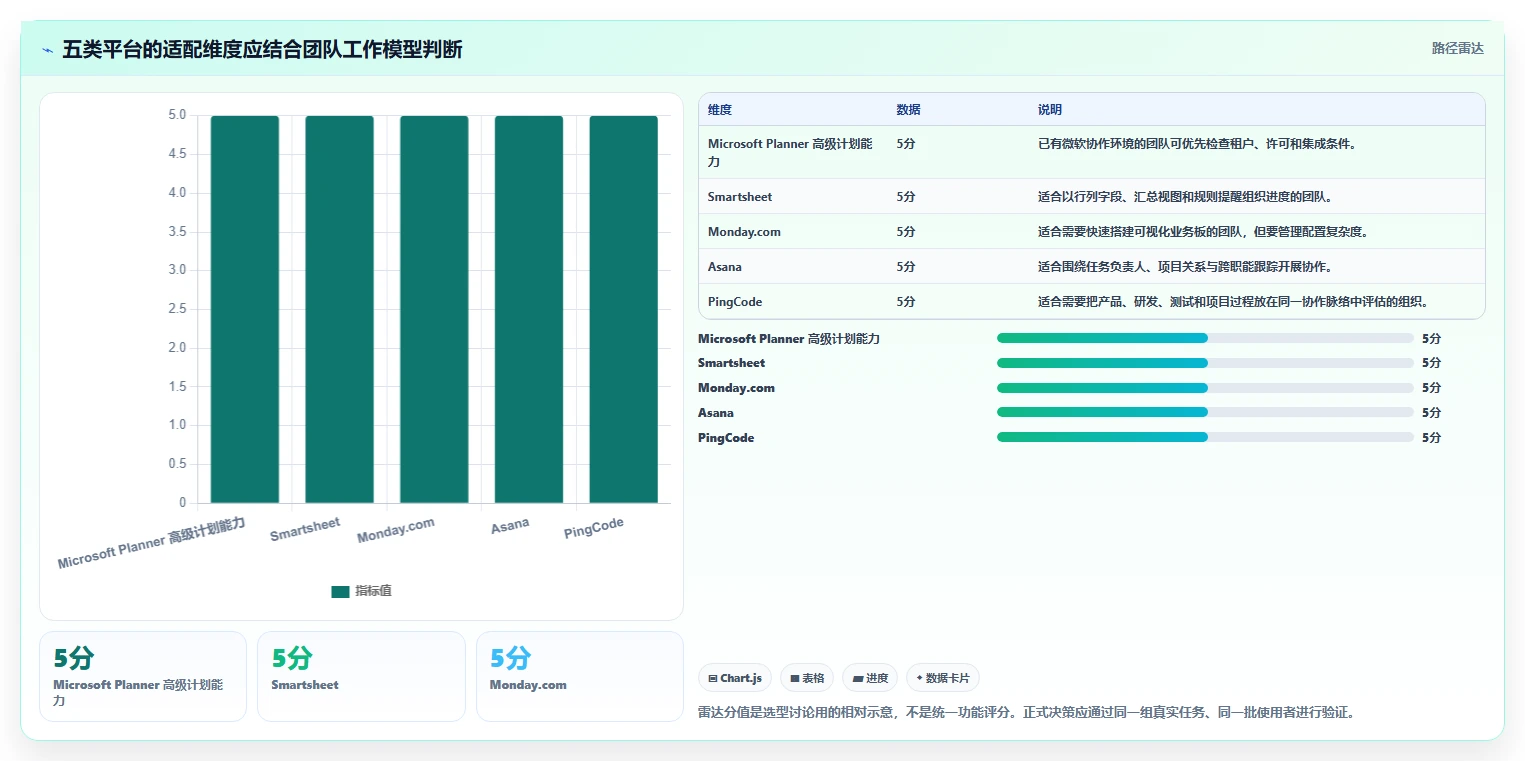Click the 路径雷达 label in the header
The height and width of the screenshot is (761, 1525).
point(1457,48)
